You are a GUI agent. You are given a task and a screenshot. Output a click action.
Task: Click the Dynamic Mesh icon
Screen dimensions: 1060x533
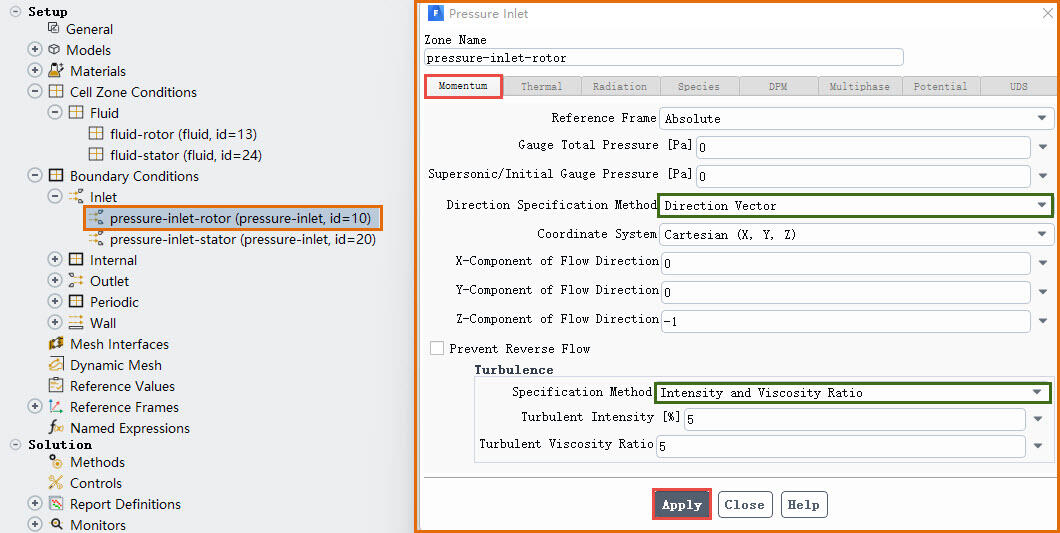pyautogui.click(x=56, y=365)
